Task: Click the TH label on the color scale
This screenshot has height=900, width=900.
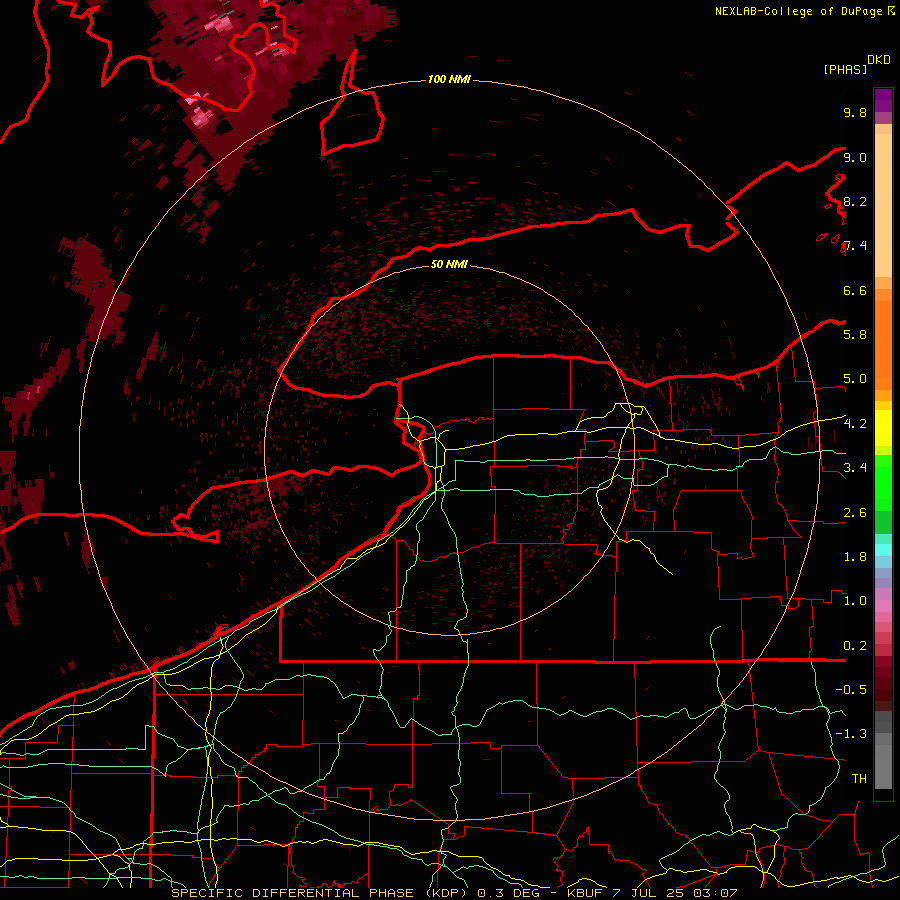Action: [x=859, y=778]
